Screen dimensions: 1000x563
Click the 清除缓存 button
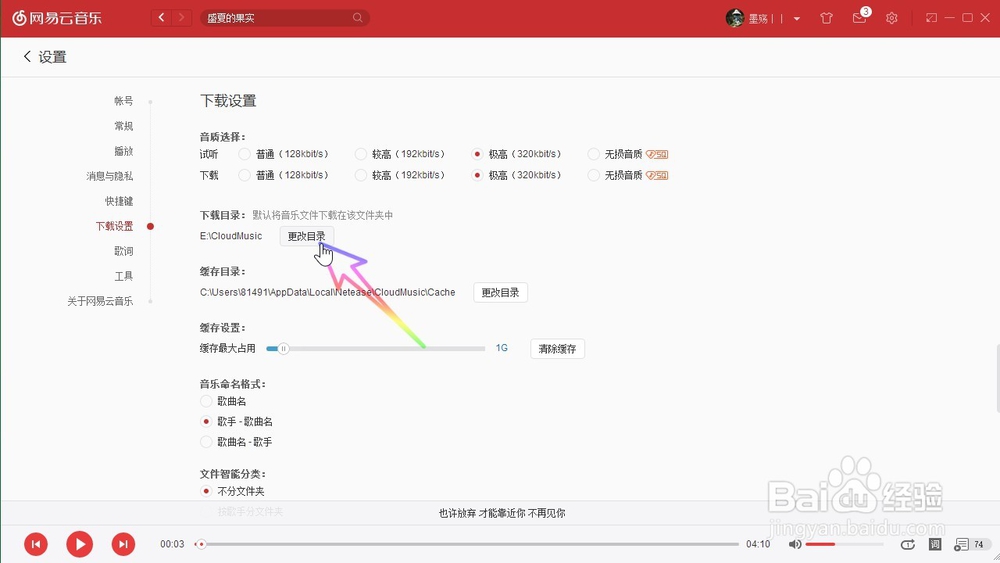(557, 349)
